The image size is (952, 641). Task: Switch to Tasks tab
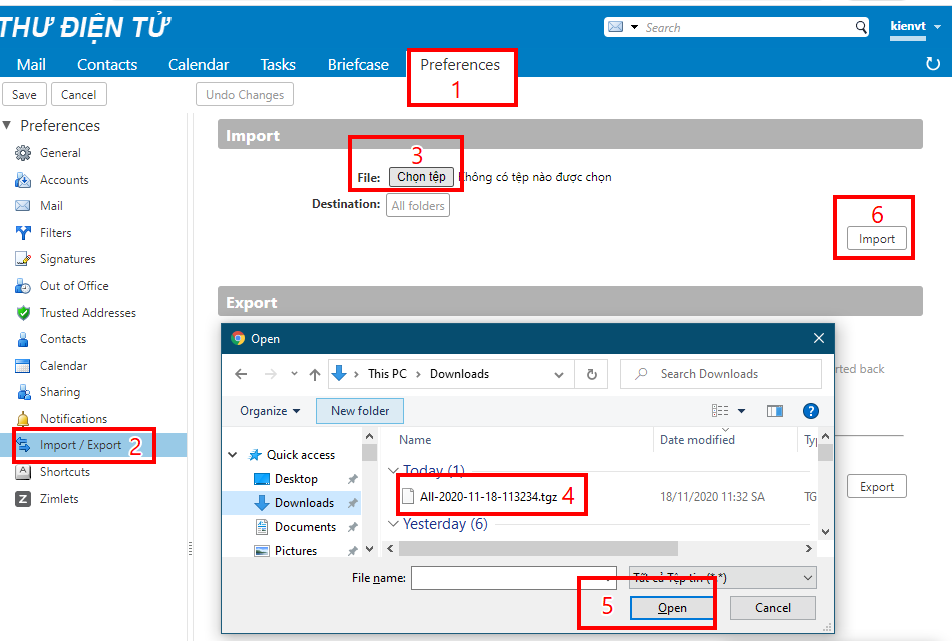tap(278, 64)
